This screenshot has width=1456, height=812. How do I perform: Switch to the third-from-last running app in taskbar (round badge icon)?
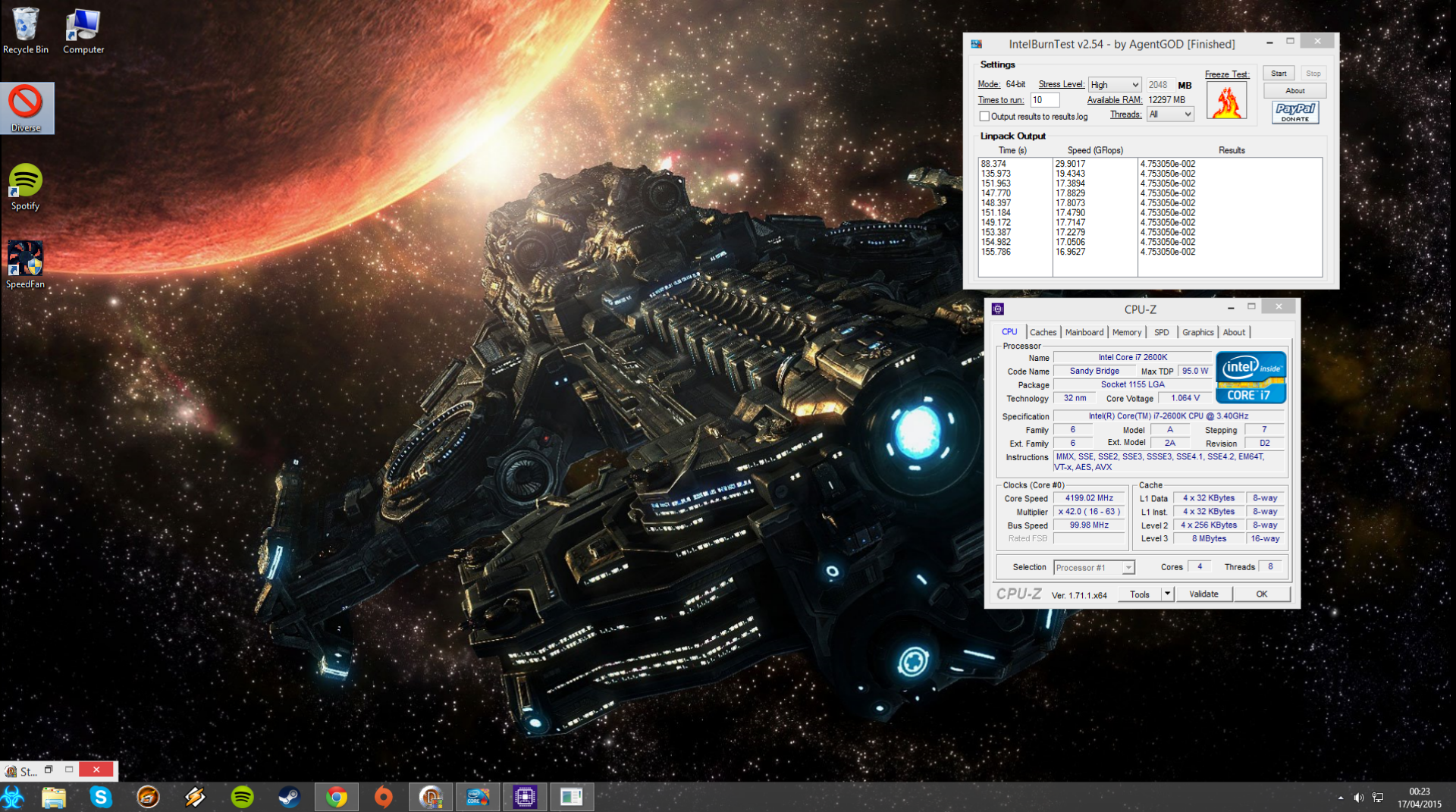pyautogui.click(x=431, y=797)
